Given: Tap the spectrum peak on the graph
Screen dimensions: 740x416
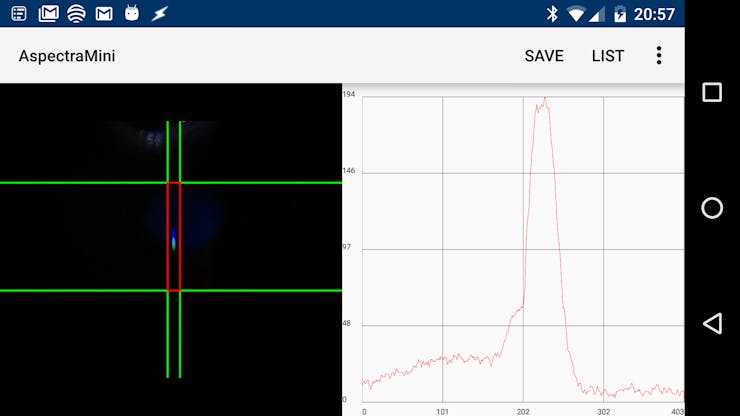Looking at the screenshot, I should pyautogui.click(x=545, y=99).
